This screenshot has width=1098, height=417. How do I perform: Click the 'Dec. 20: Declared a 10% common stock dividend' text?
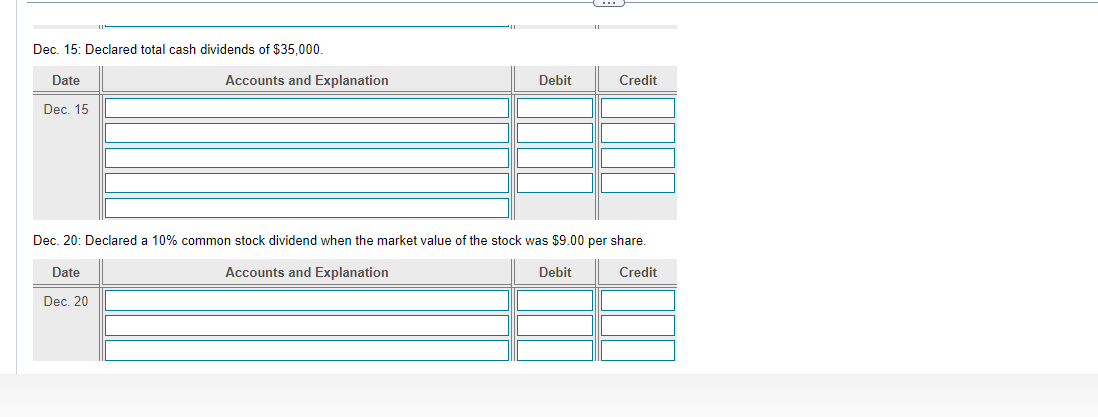point(340,241)
